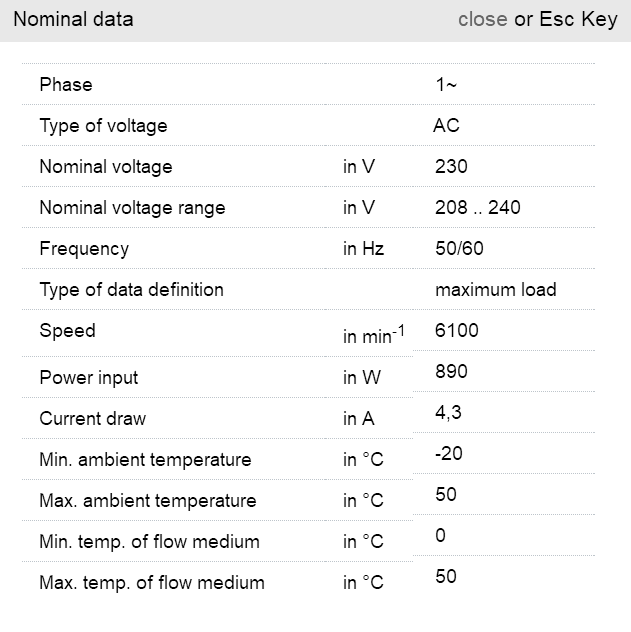Click the in A unit for Current draw
This screenshot has height=632, width=631.
(358, 419)
